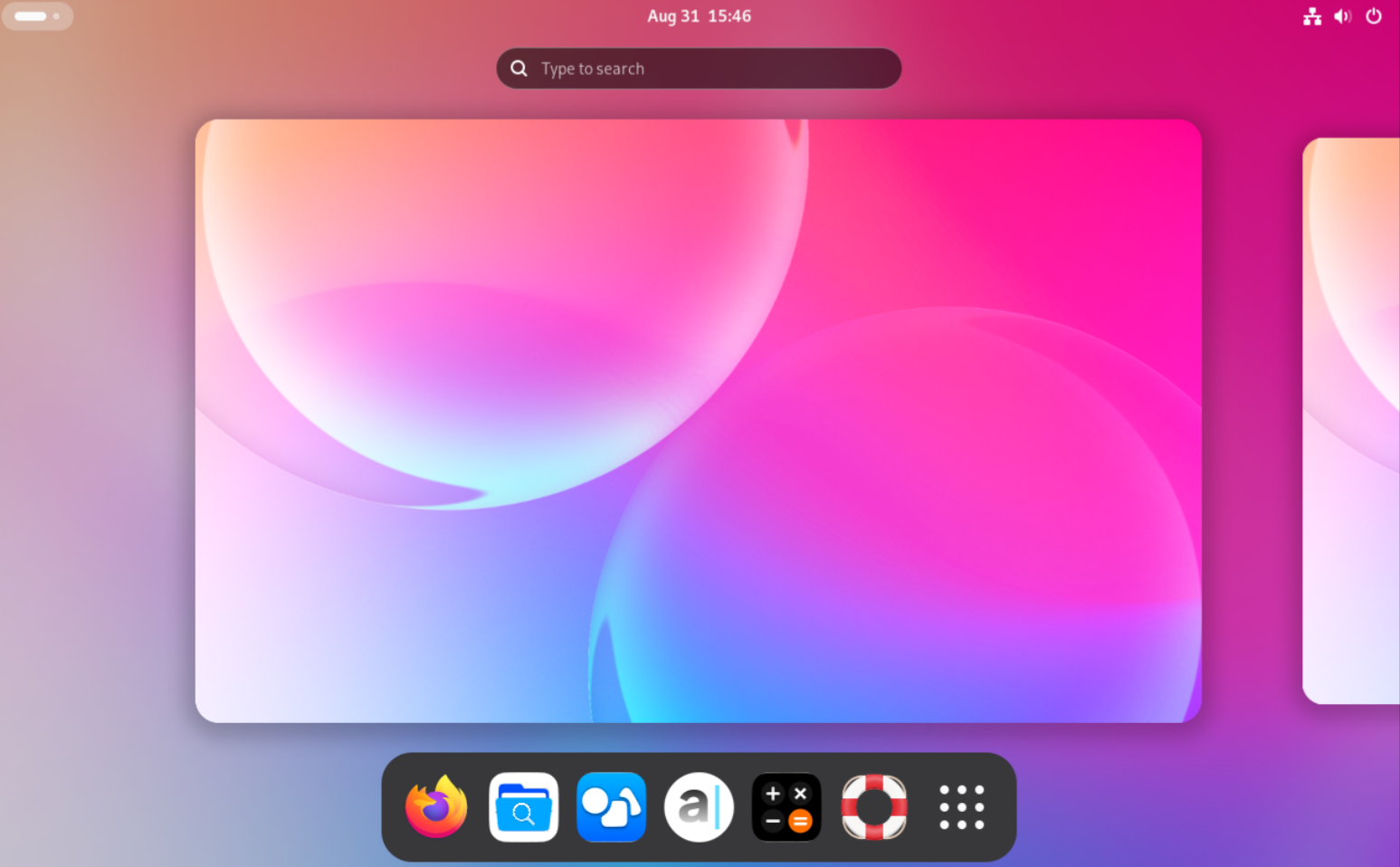1400x867 pixels.
Task: Open the Calculator app from the dash
Action: pos(786,806)
